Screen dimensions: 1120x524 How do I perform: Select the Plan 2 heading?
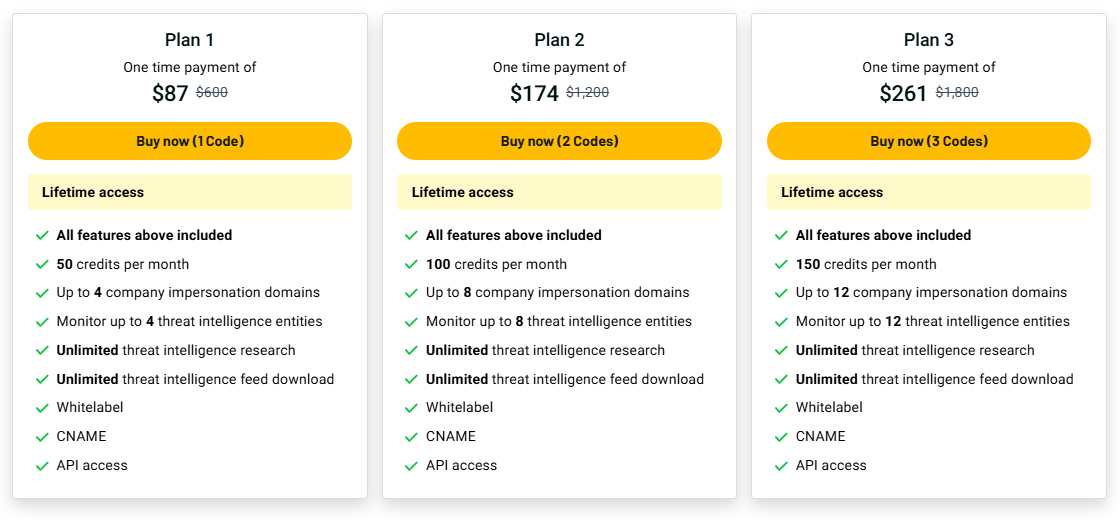pyautogui.click(x=559, y=40)
